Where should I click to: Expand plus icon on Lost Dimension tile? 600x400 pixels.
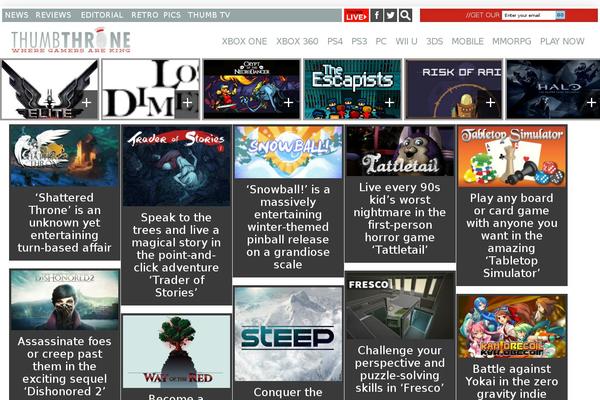tap(188, 103)
